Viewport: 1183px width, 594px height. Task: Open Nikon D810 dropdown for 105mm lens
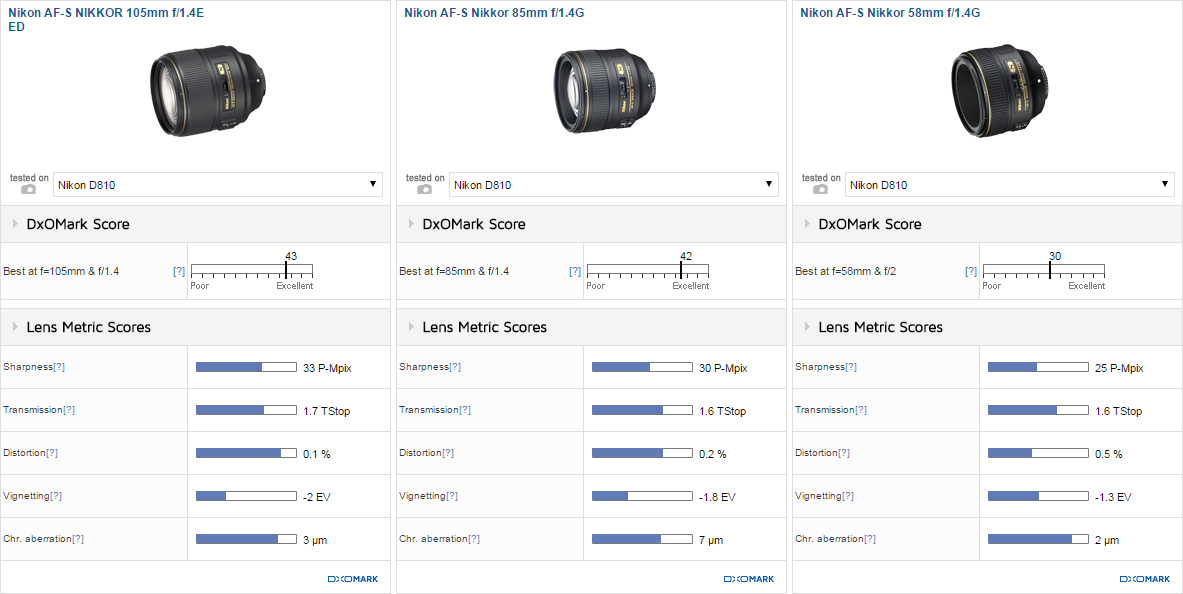[218, 185]
